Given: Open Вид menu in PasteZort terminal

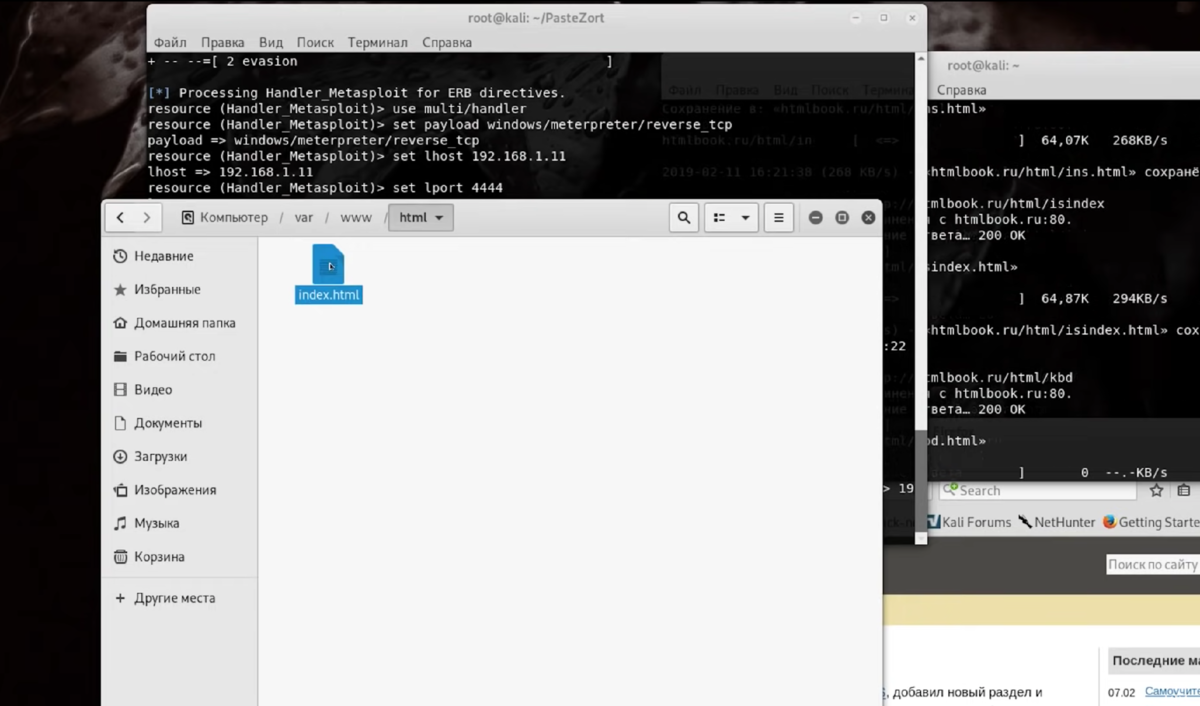Looking at the screenshot, I should (x=270, y=43).
